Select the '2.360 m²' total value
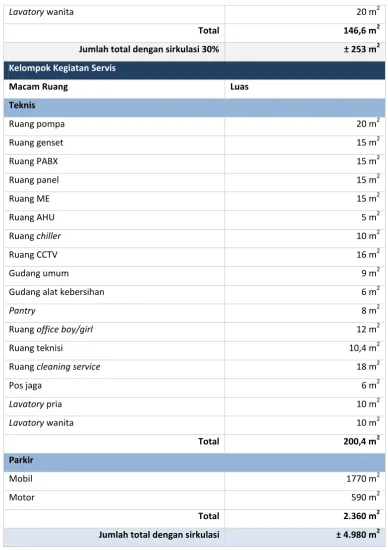 (x=361, y=516)
